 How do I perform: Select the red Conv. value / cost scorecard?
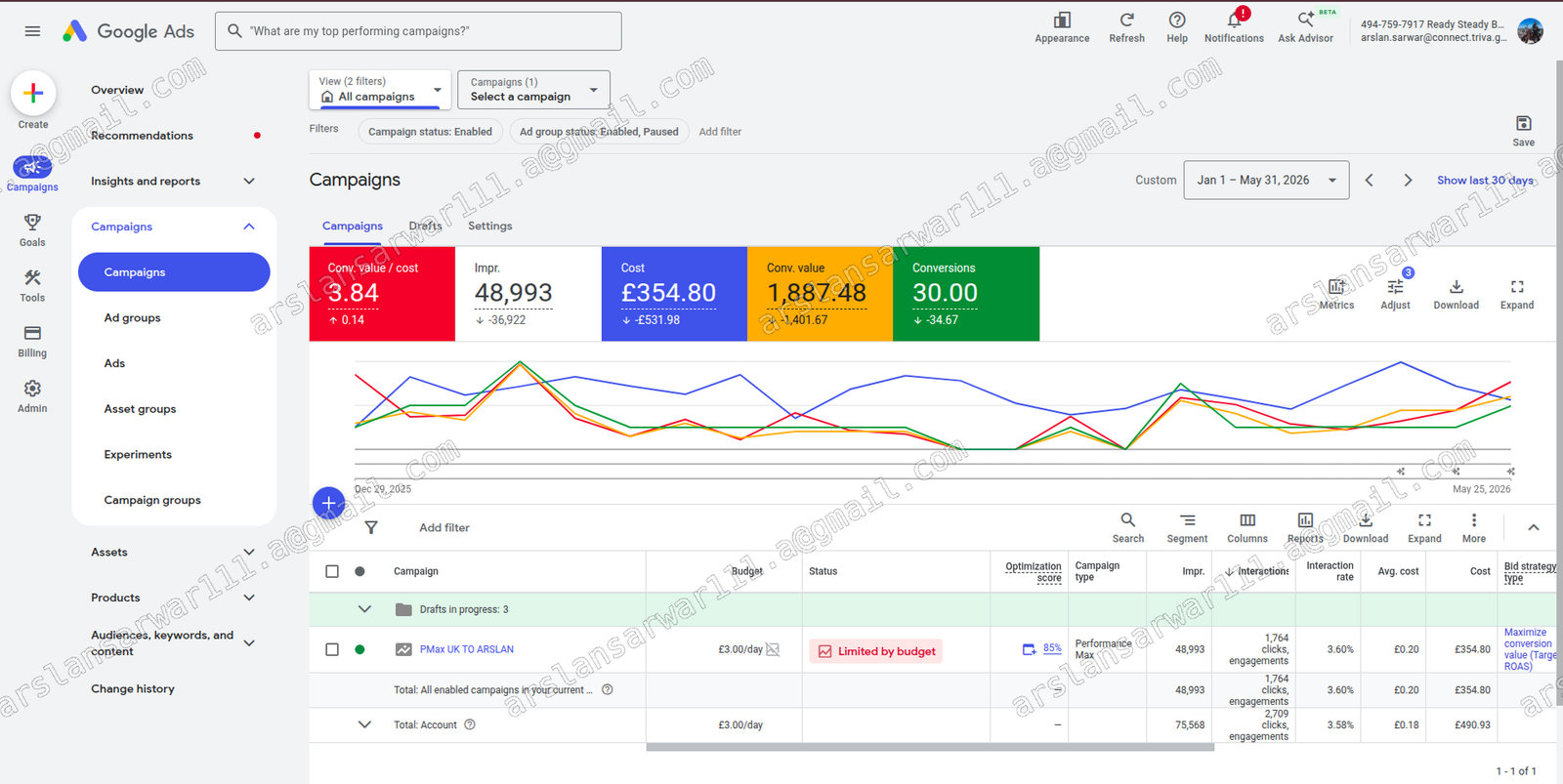pos(382,294)
